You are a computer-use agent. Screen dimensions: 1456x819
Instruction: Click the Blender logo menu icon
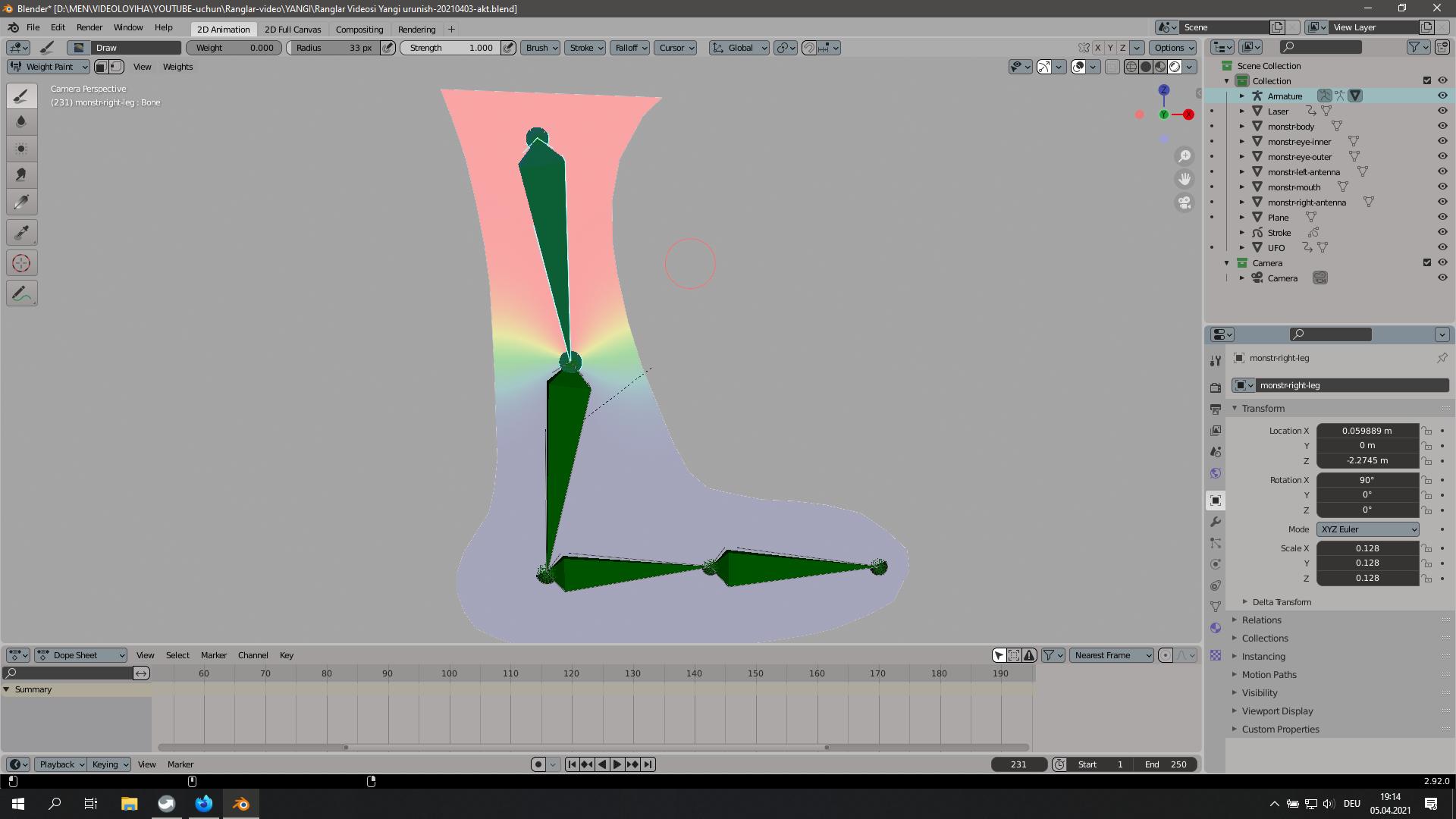click(13, 27)
